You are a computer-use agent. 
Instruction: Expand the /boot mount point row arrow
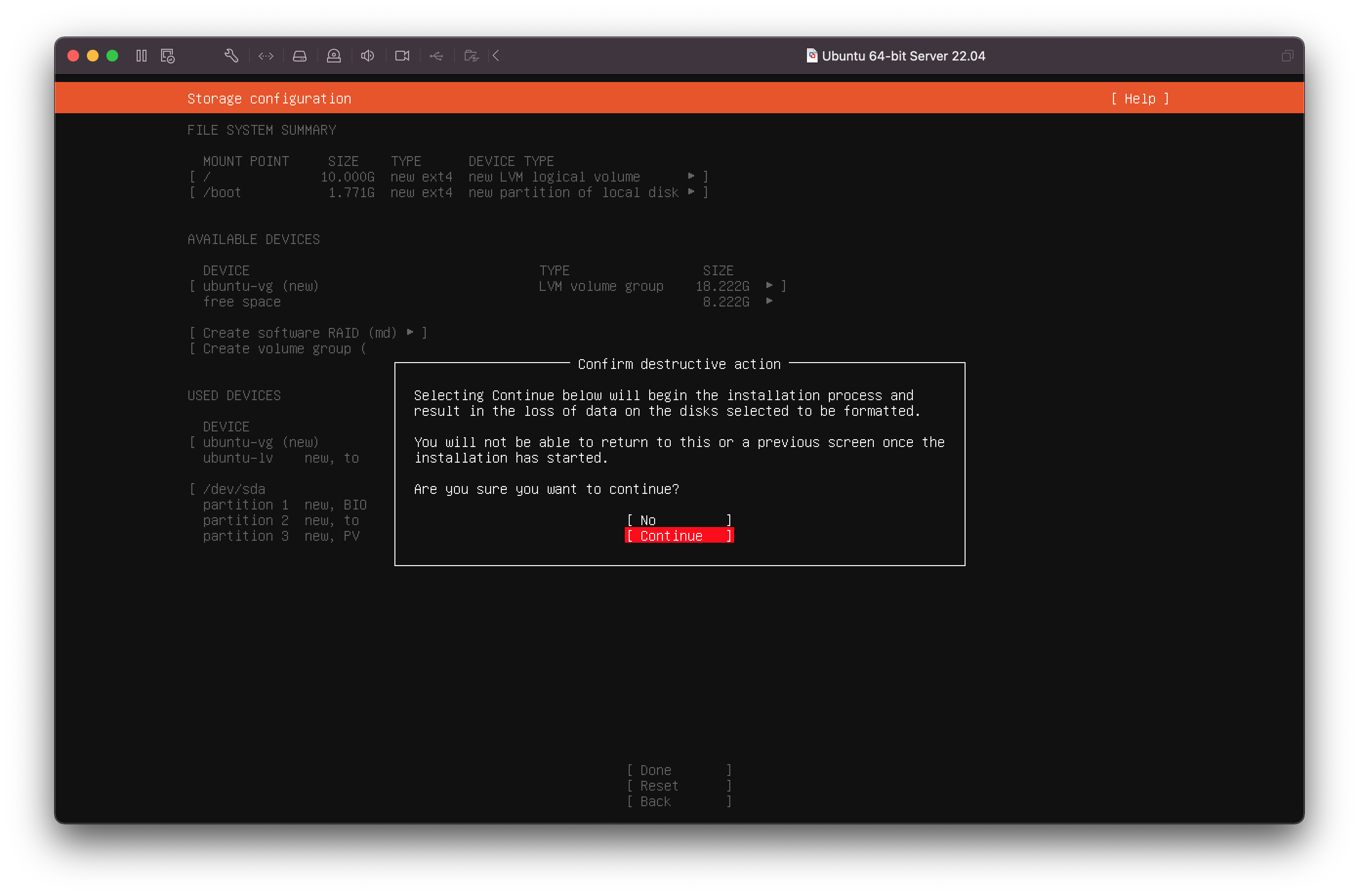coord(692,192)
